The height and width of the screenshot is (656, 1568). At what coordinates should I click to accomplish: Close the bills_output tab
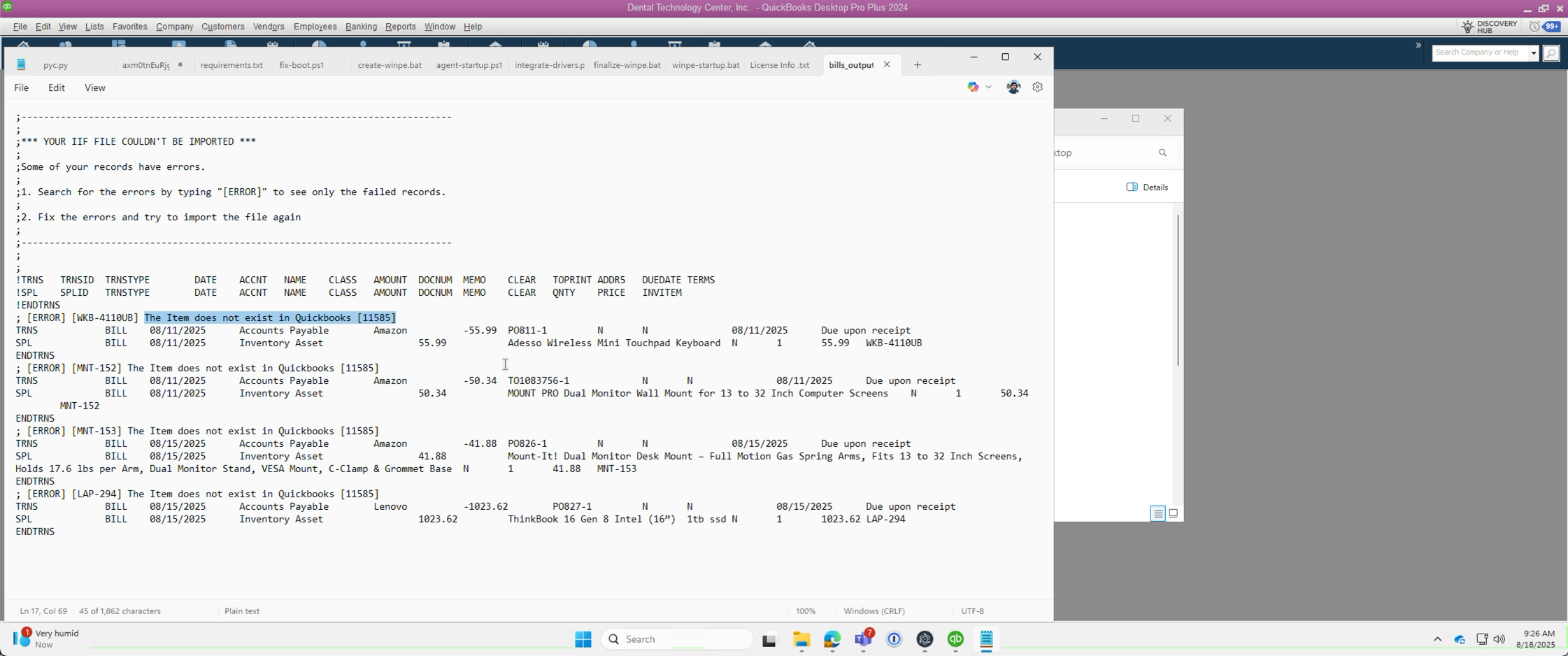[x=887, y=64]
